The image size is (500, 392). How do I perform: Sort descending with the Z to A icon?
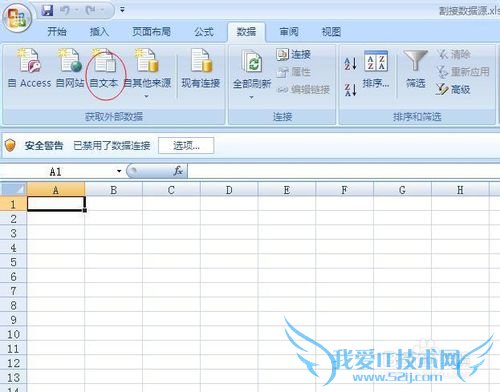tap(351, 89)
